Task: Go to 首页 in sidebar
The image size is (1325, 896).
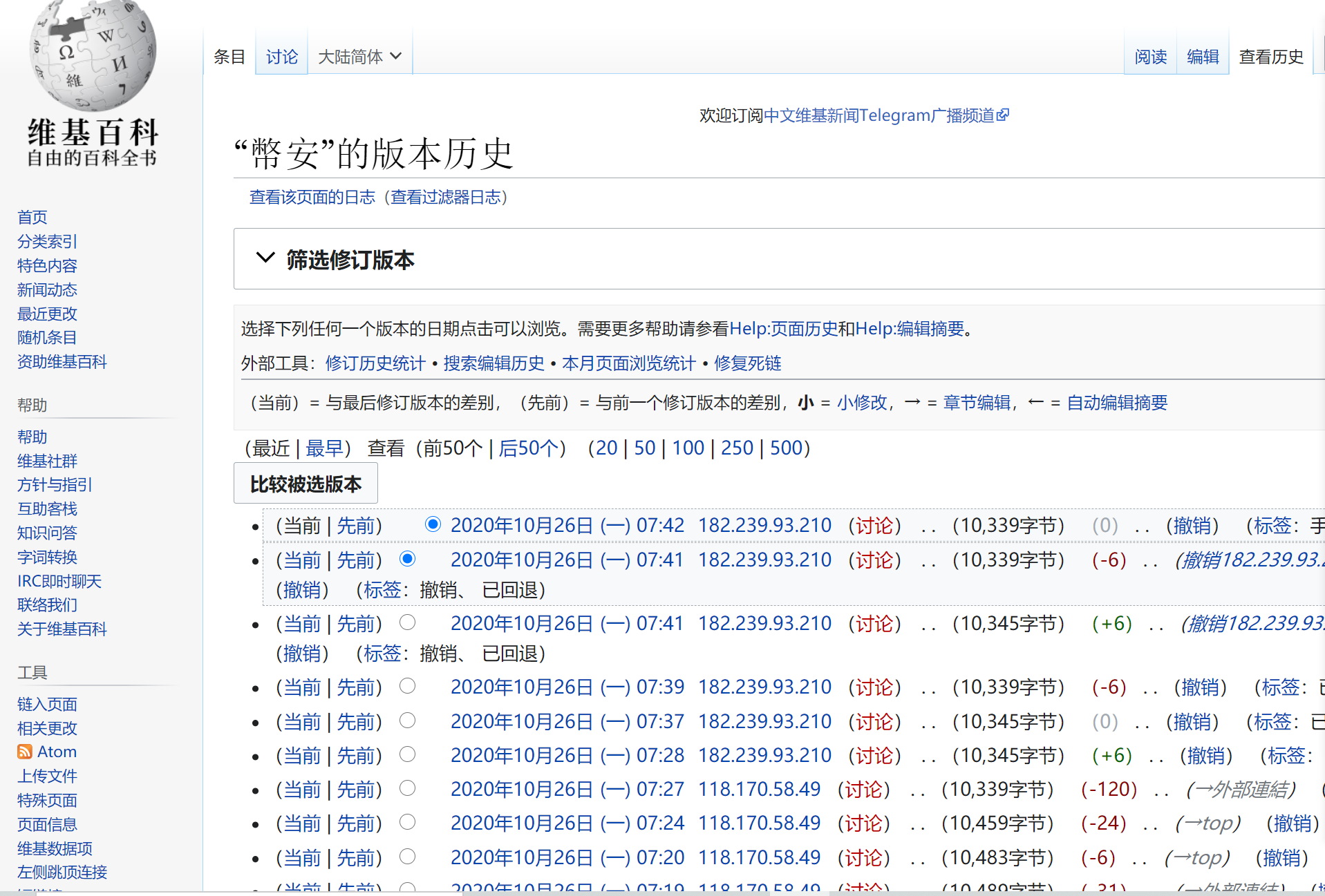Action: pos(32,217)
